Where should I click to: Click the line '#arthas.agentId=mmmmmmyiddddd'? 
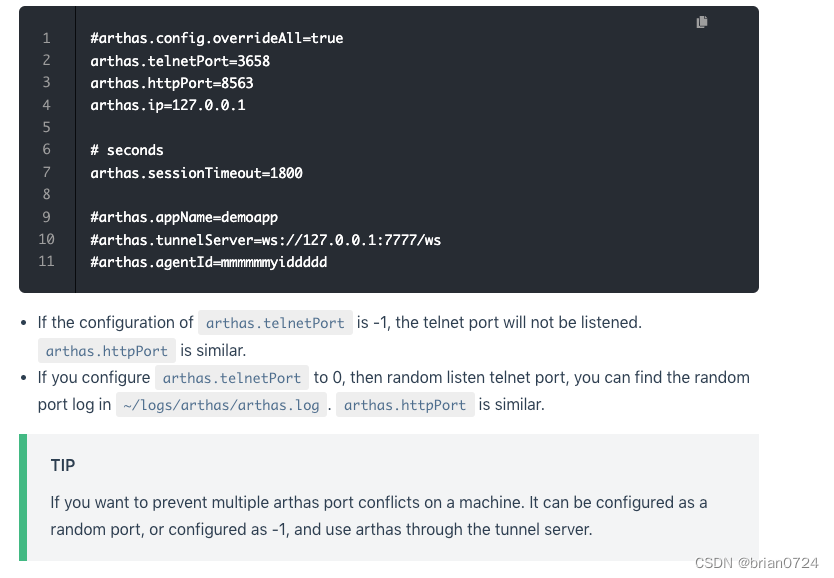coord(208,262)
